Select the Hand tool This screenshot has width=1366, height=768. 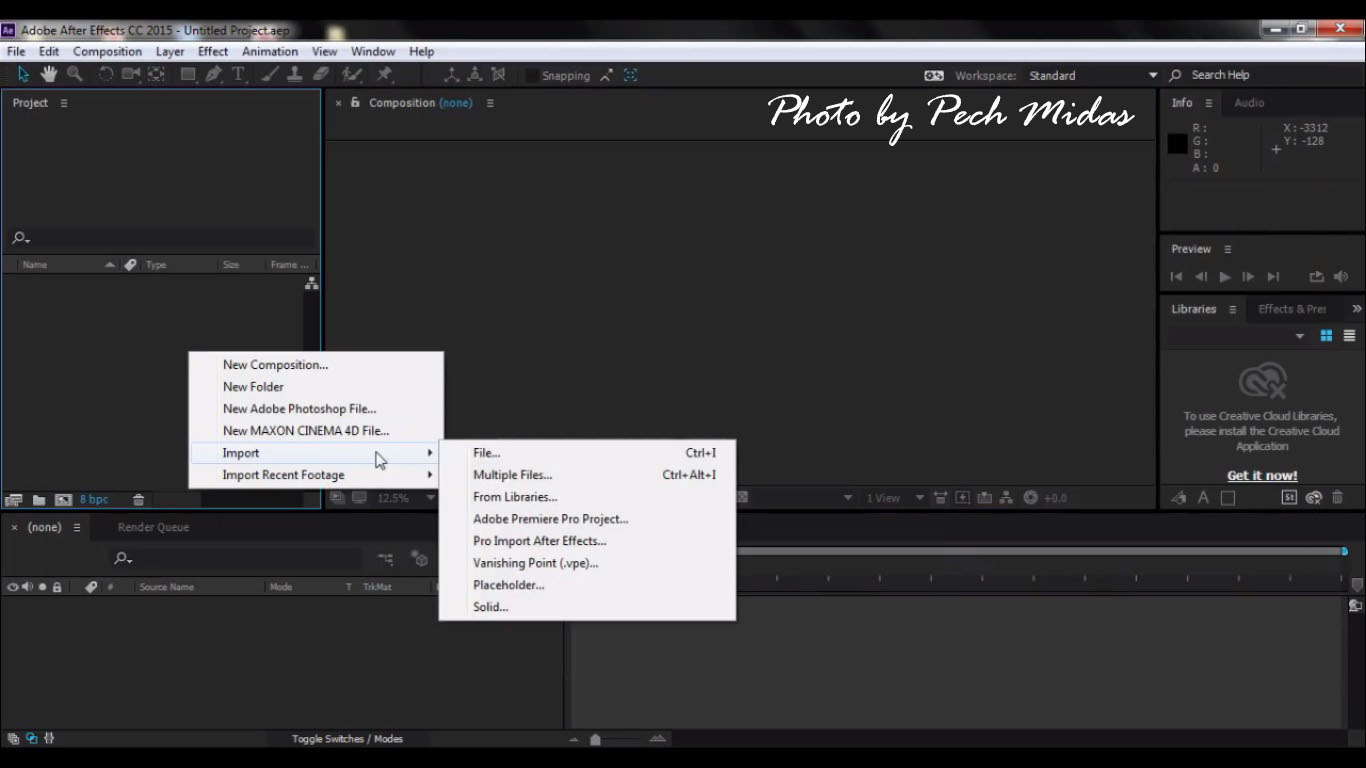tap(48, 74)
